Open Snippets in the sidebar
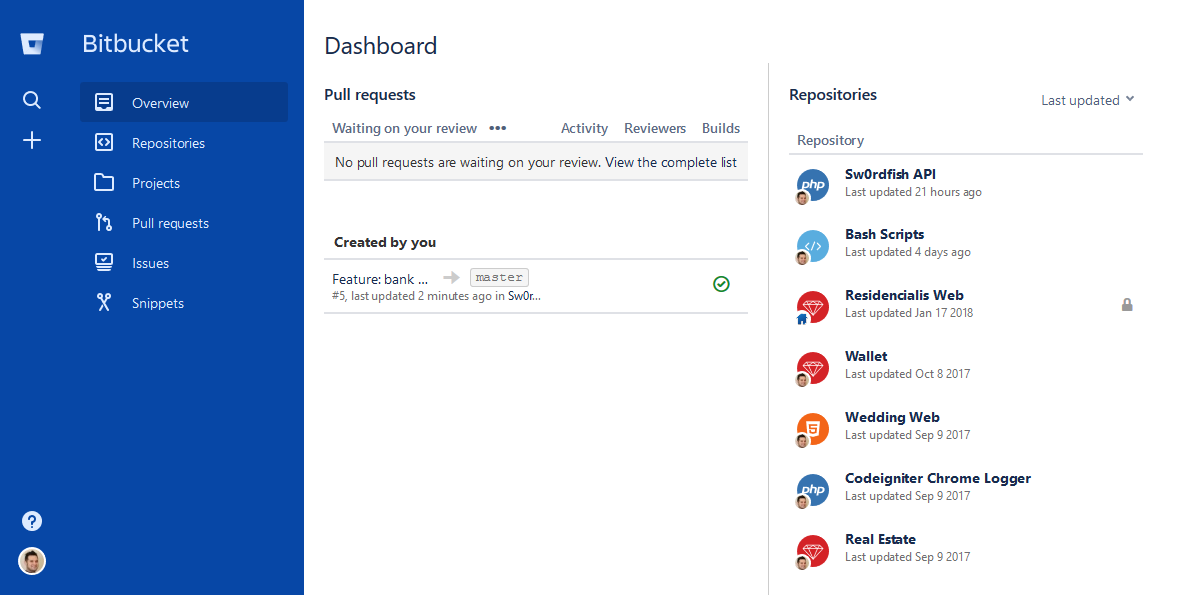 point(184,302)
